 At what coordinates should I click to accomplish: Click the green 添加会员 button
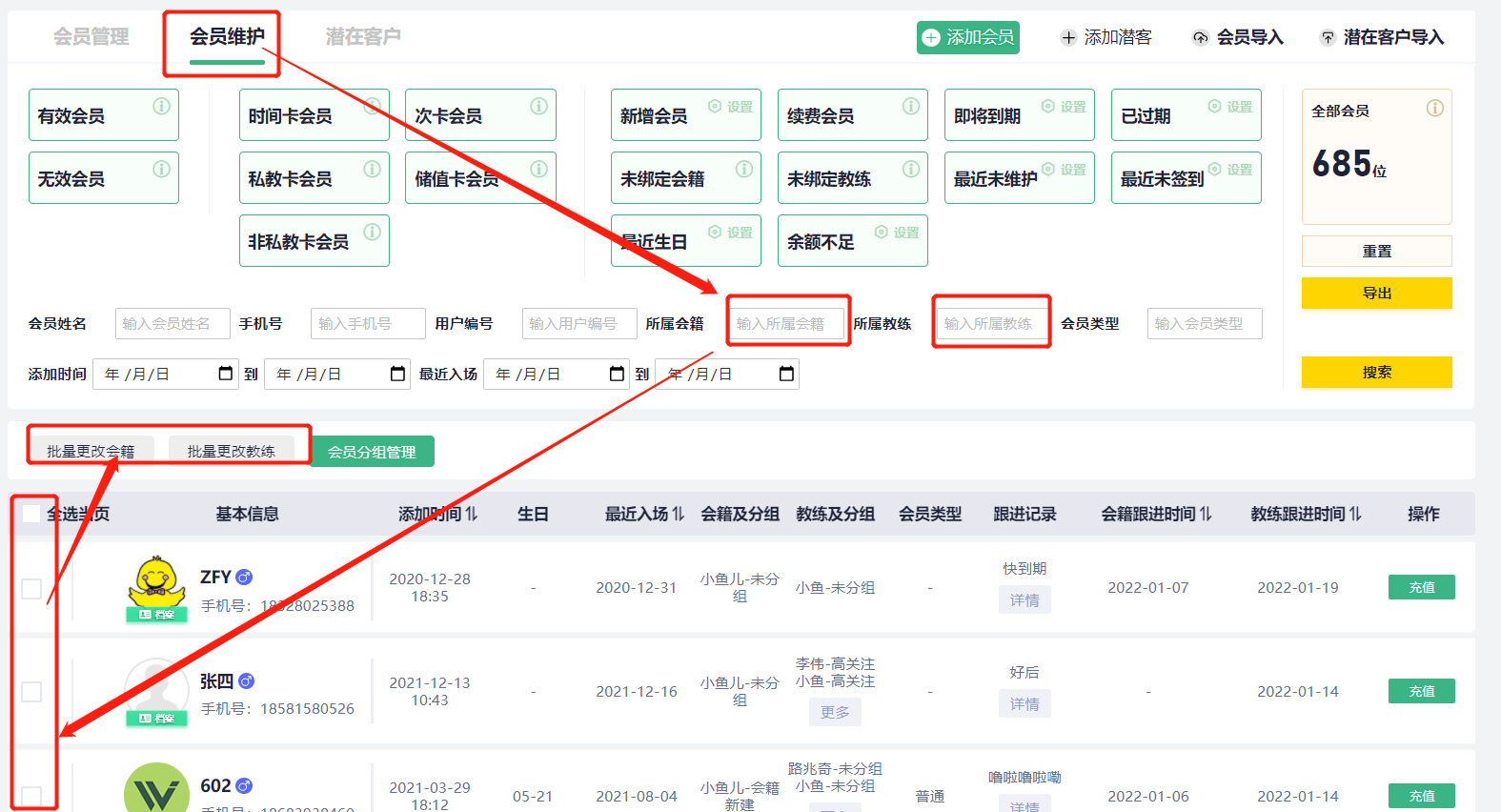pos(968,37)
